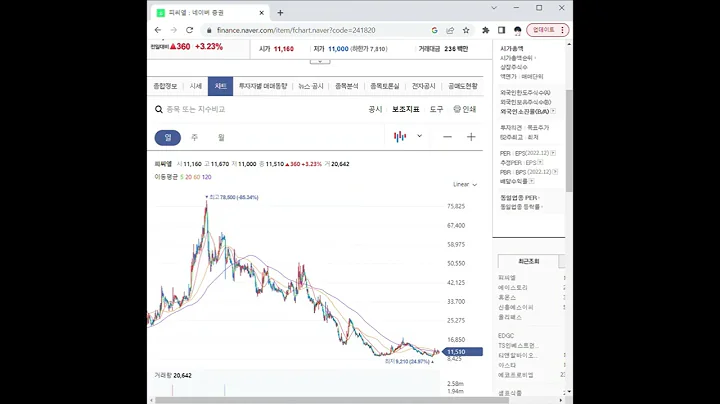Expand the 배당수익률 info icon
The height and width of the screenshot is (404, 720).
(531, 181)
